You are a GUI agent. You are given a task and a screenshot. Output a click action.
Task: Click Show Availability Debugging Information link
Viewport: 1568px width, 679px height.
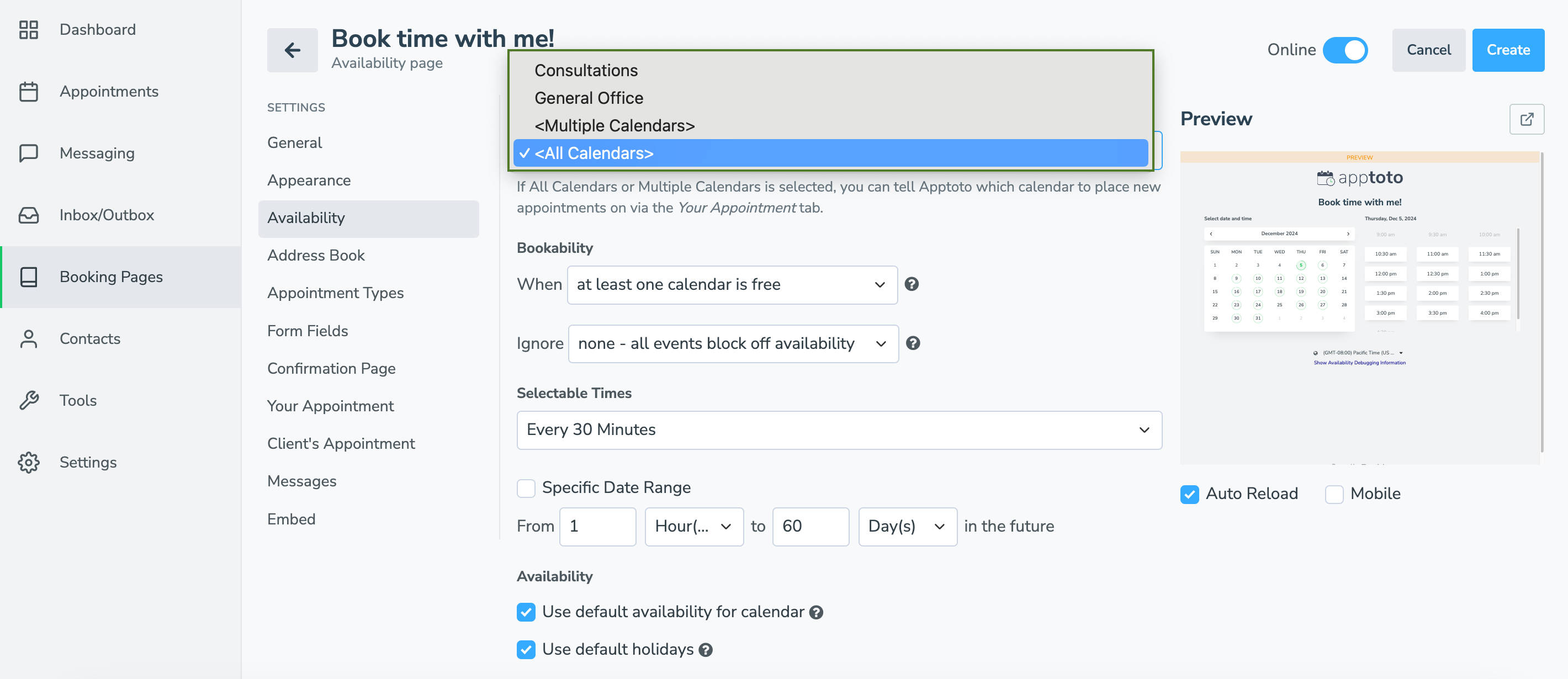pyautogui.click(x=1359, y=363)
